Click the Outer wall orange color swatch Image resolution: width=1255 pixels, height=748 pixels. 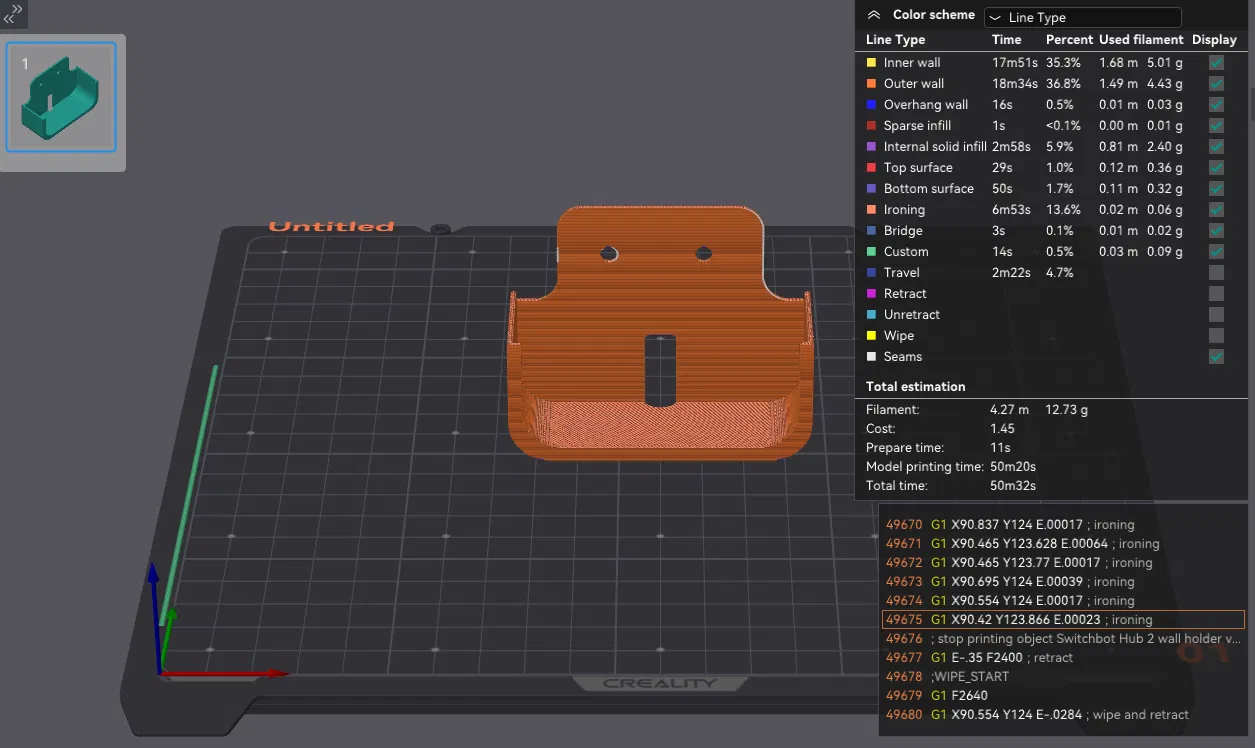(871, 83)
